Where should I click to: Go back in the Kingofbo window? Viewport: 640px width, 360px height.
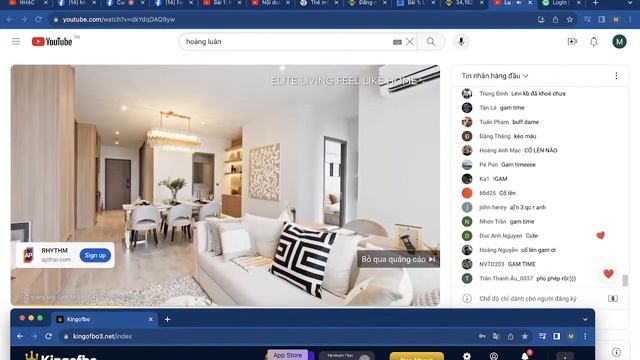[20, 336]
